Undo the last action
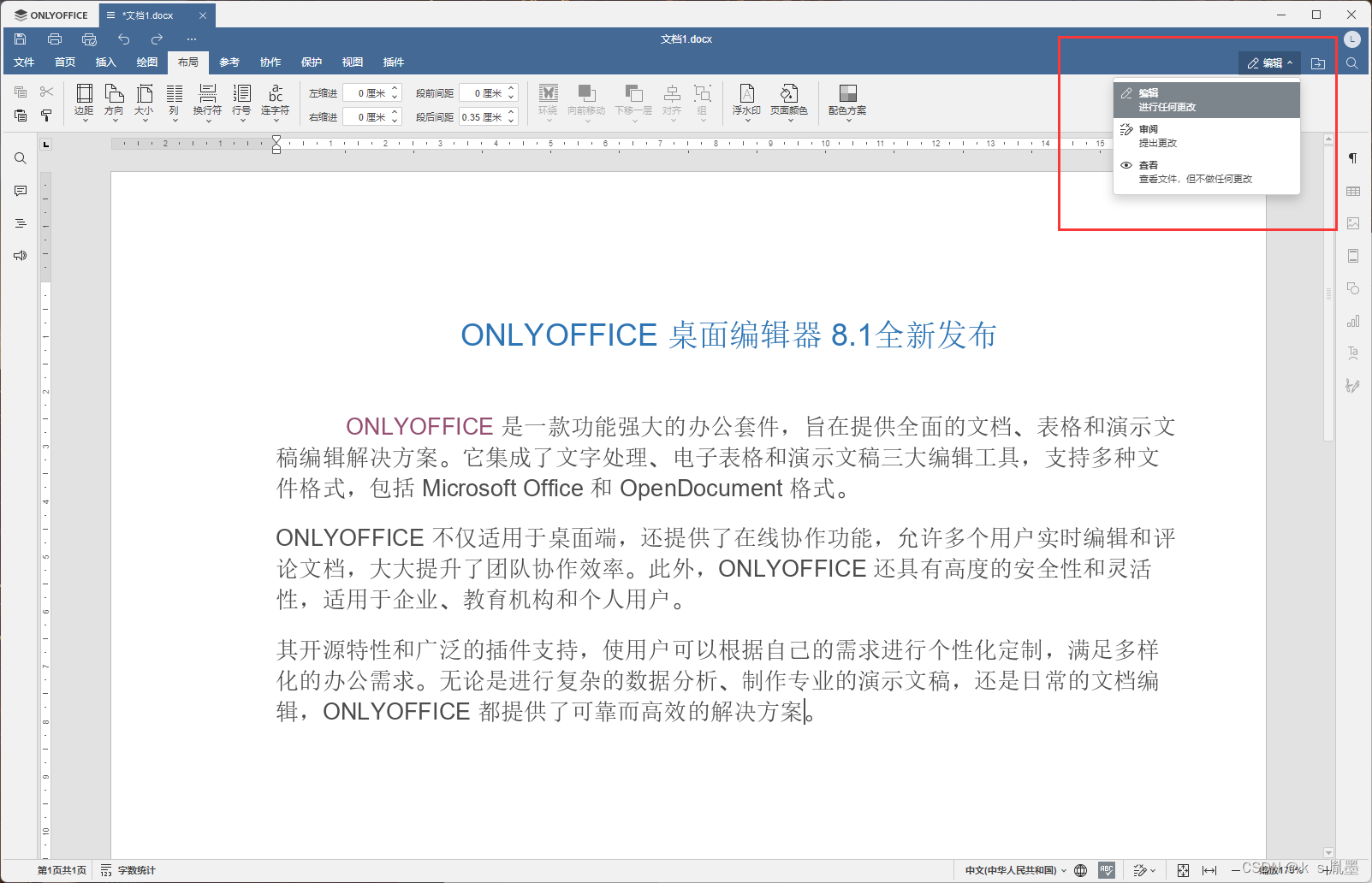Image resolution: width=1372 pixels, height=883 pixels. (x=124, y=39)
